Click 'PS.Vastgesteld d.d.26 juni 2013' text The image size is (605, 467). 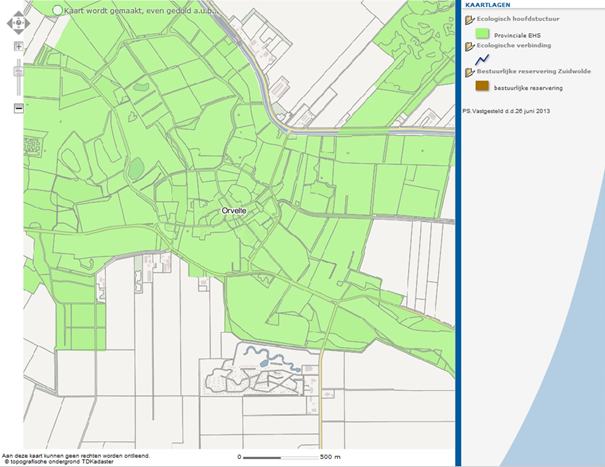[x=506, y=111]
